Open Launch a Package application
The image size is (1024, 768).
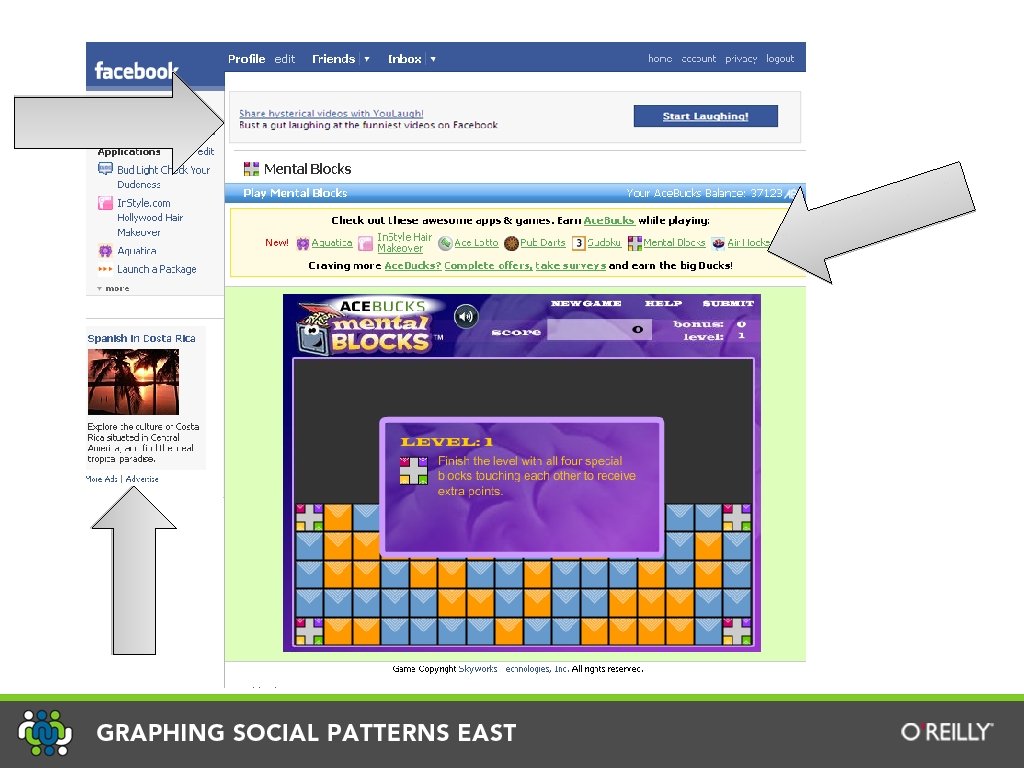[x=157, y=269]
